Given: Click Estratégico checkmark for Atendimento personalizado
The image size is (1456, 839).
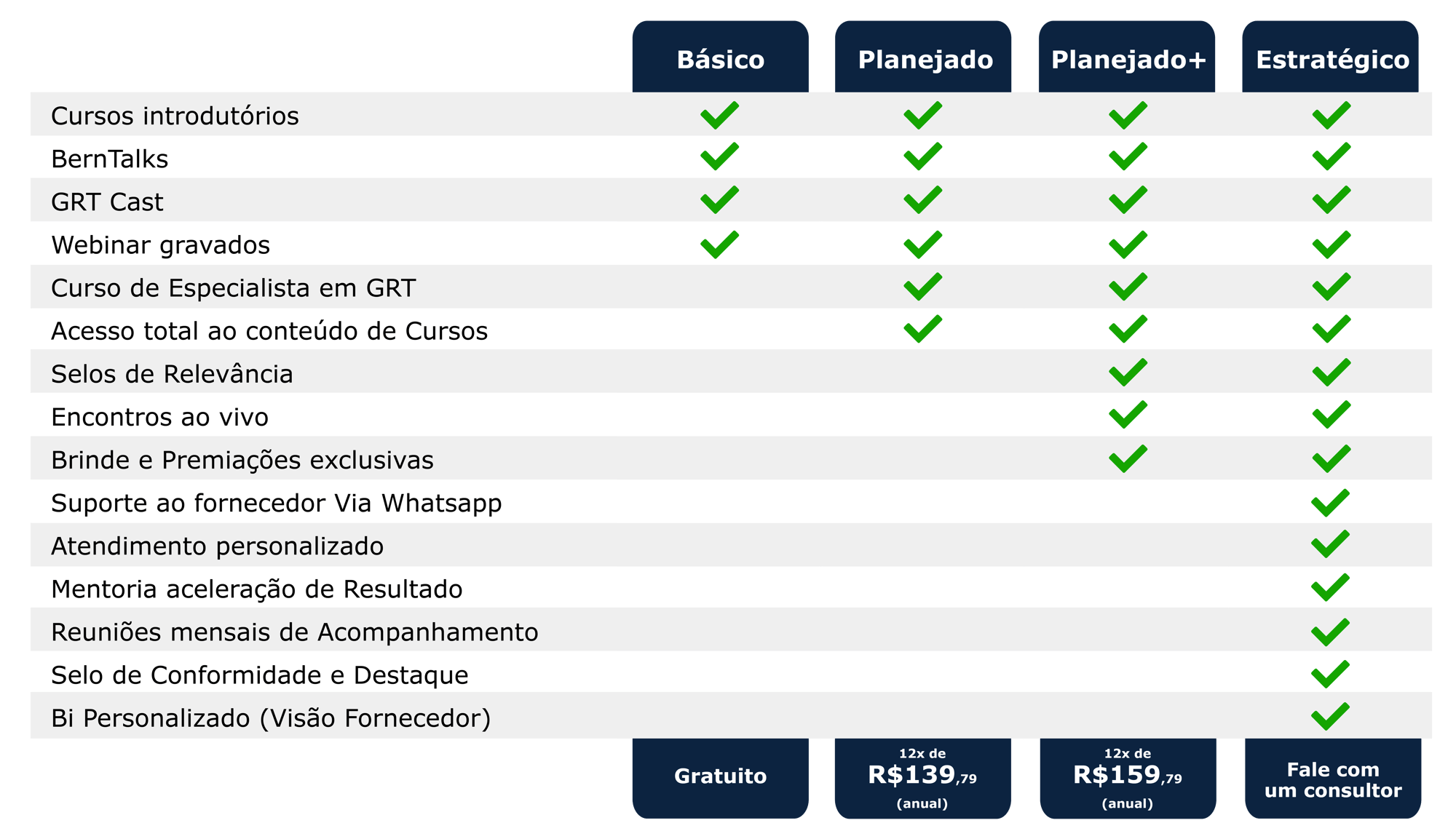Looking at the screenshot, I should [1330, 544].
